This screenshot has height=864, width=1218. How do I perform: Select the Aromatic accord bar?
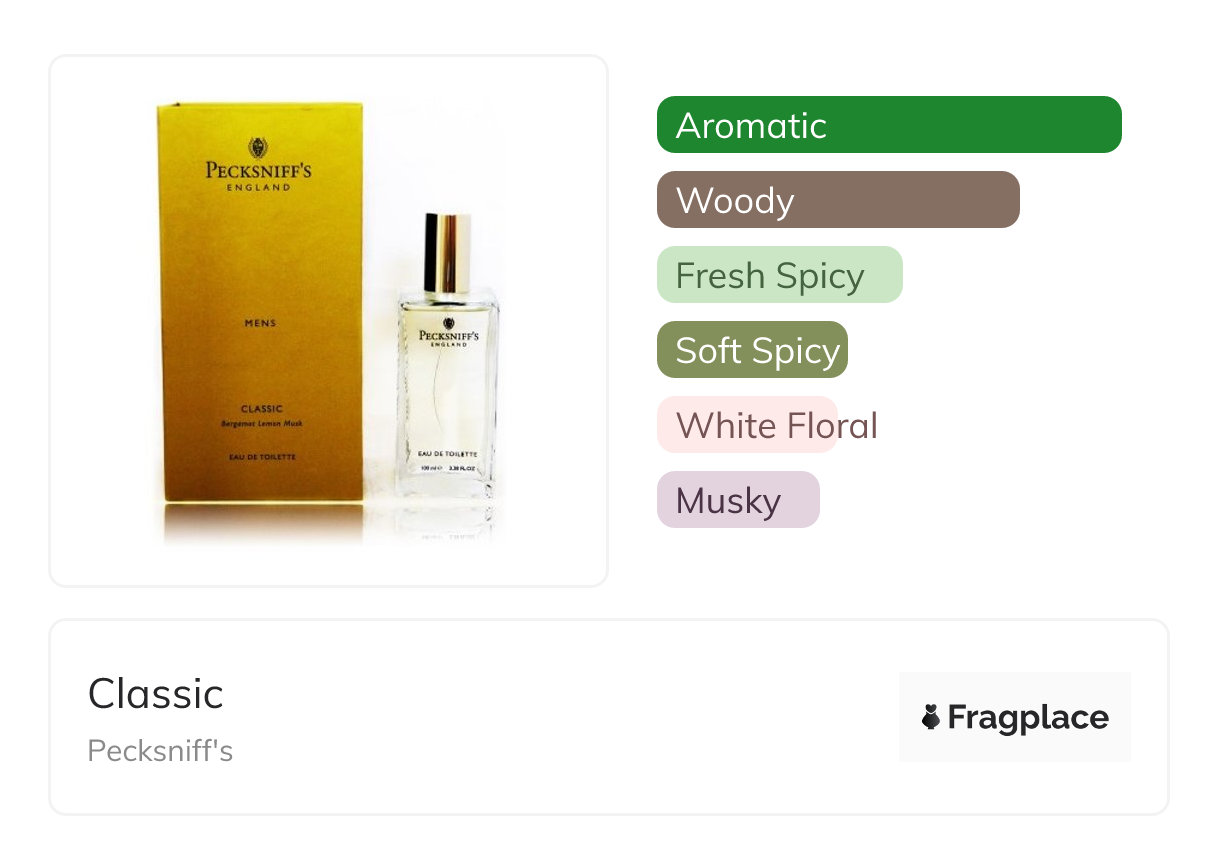[889, 125]
